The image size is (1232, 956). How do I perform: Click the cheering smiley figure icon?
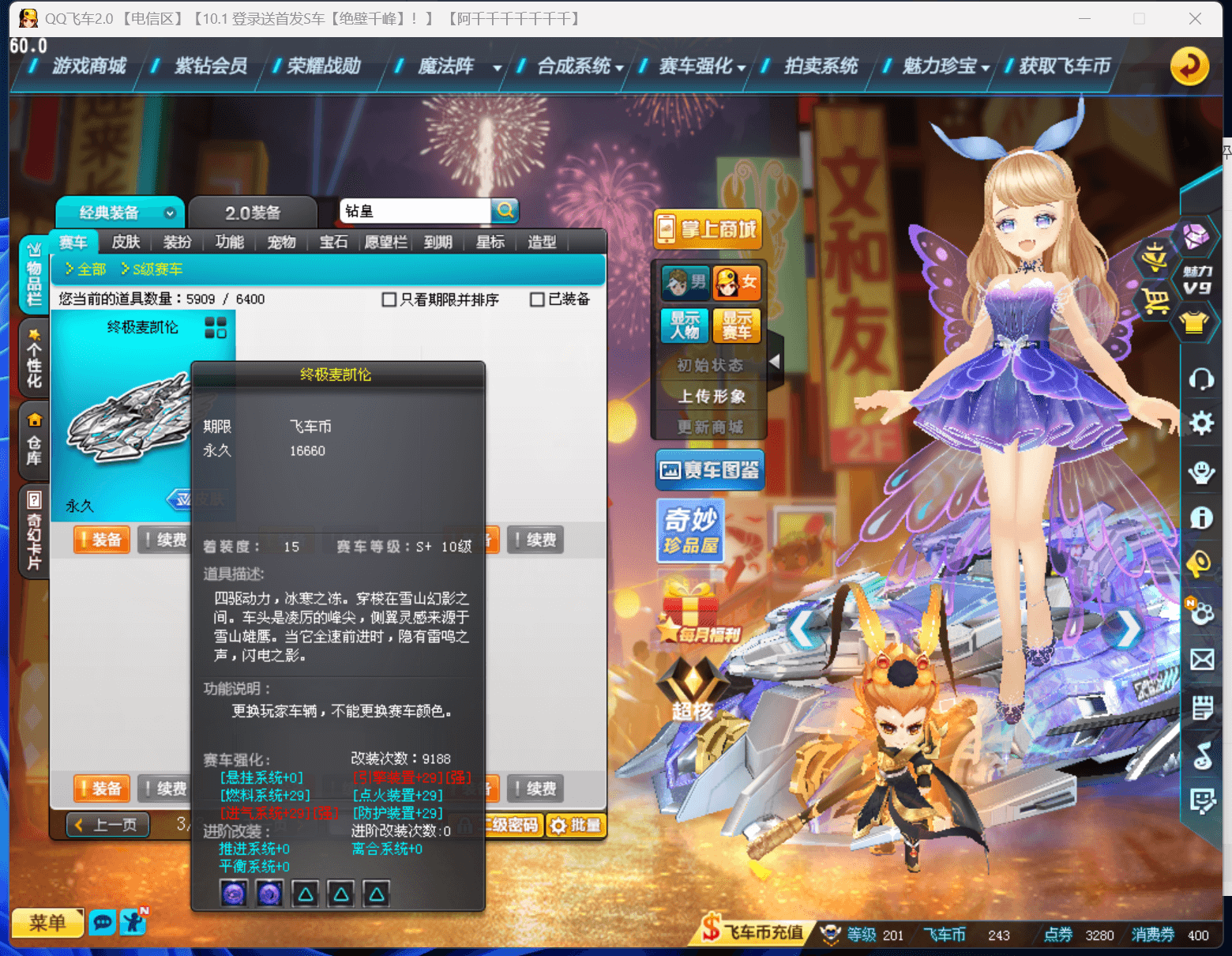pos(1201,472)
